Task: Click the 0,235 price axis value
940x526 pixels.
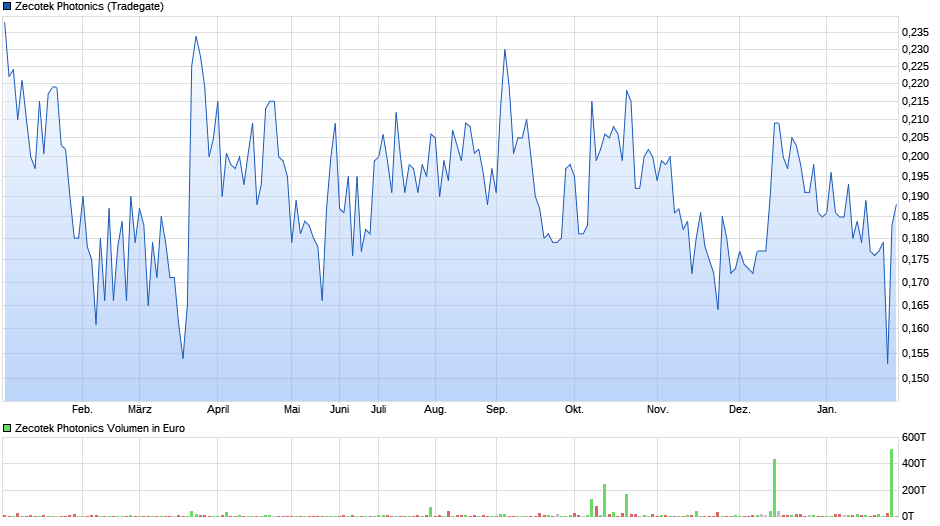Action: click(x=915, y=32)
